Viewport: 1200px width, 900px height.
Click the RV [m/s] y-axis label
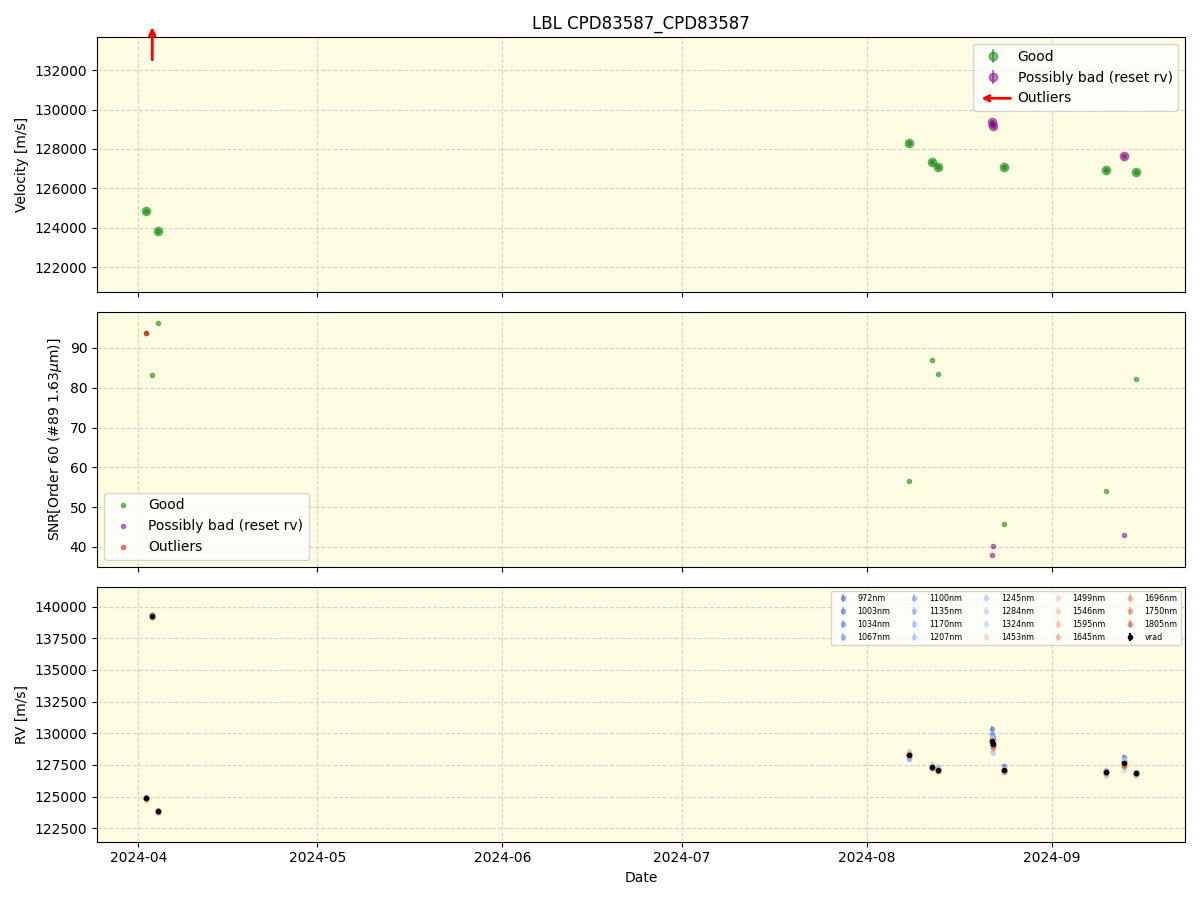click(21, 714)
